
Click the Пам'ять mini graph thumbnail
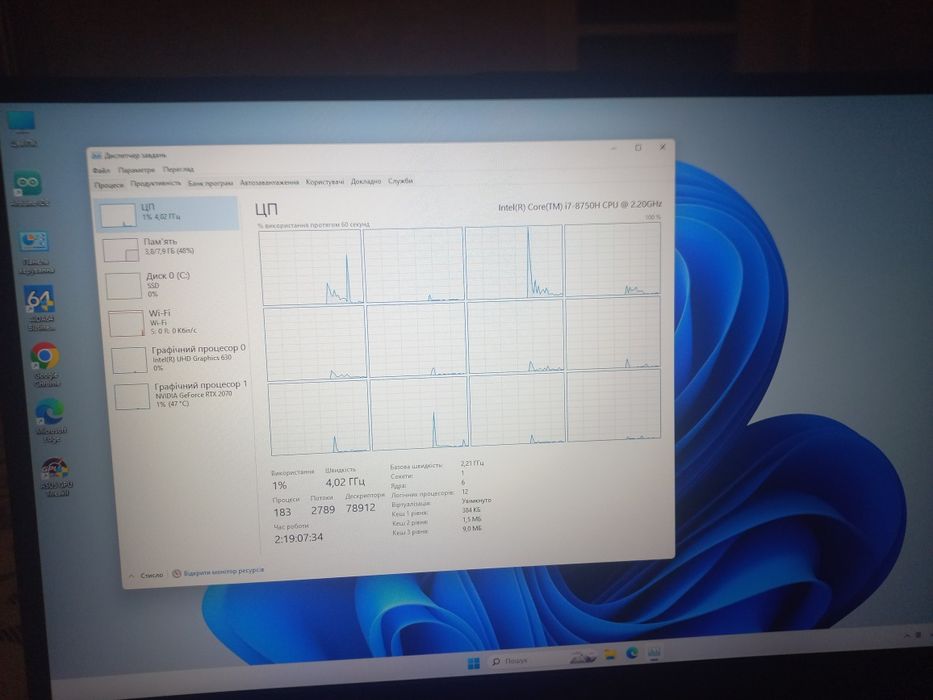tap(121, 250)
